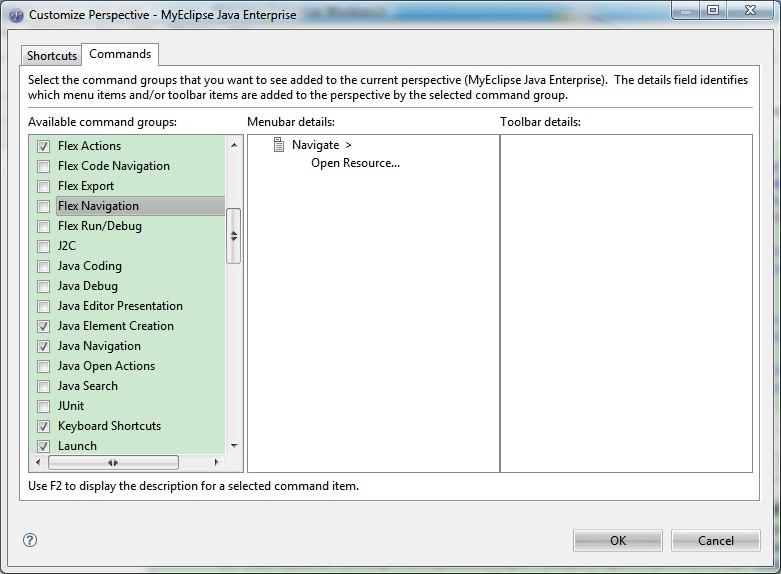
Task: Select the Java Element Creation label
Action: click(116, 326)
